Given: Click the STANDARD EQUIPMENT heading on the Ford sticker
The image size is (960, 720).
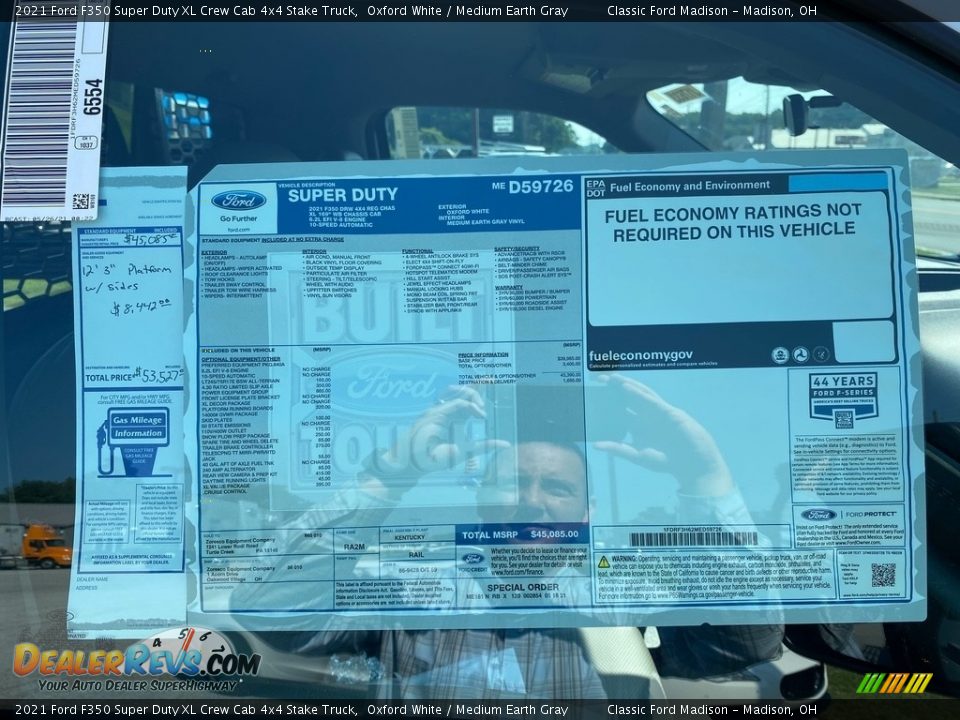Looking at the screenshot, I should click(272, 240).
